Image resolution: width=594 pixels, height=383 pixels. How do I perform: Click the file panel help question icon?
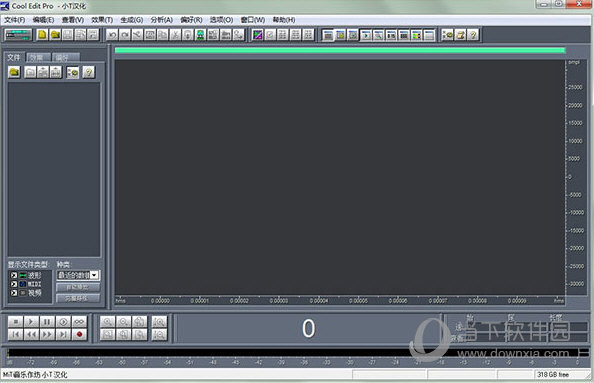pos(89,72)
